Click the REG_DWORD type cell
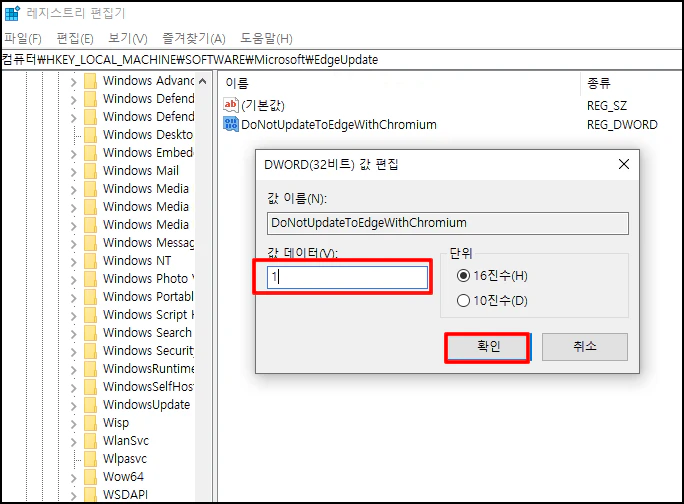Image resolution: width=684 pixels, height=504 pixels. pos(622,125)
